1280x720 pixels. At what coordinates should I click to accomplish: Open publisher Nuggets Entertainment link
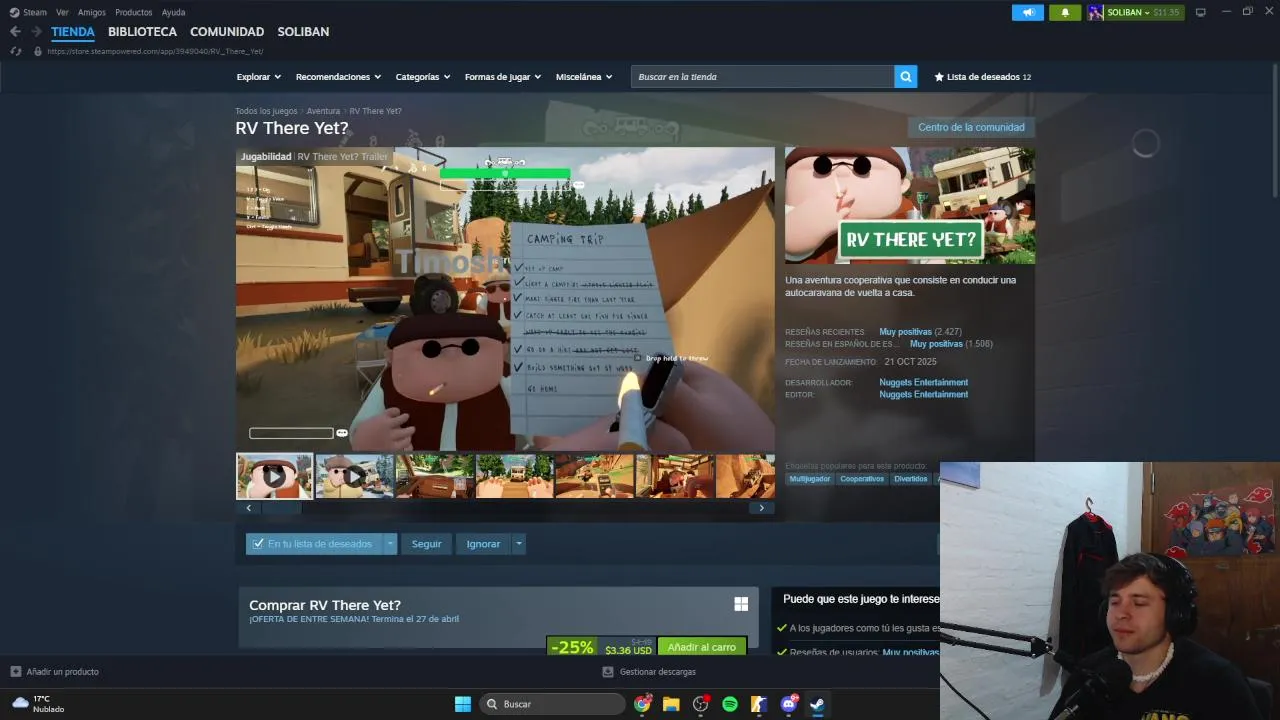pos(923,394)
